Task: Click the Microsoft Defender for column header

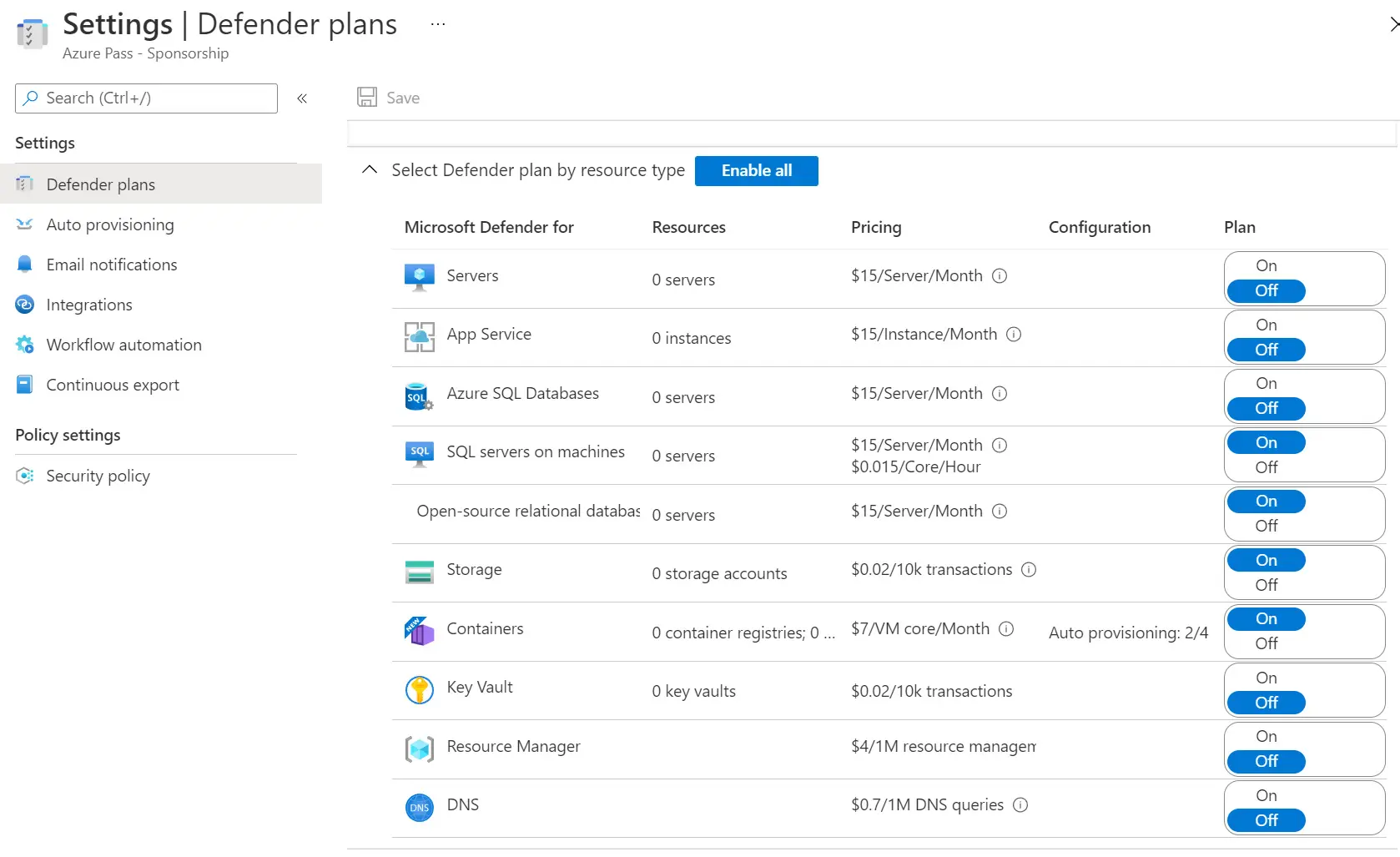Action: tap(489, 227)
